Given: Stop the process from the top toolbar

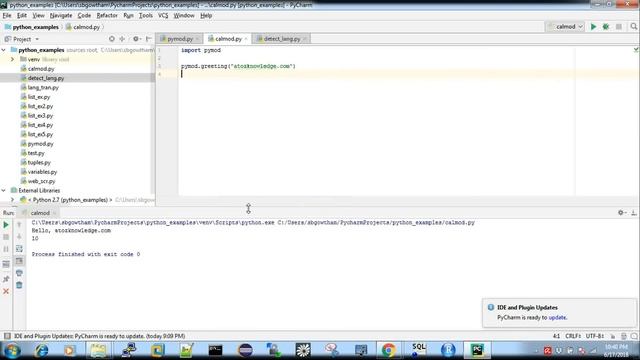Looking at the screenshot, I should pos(619,27).
